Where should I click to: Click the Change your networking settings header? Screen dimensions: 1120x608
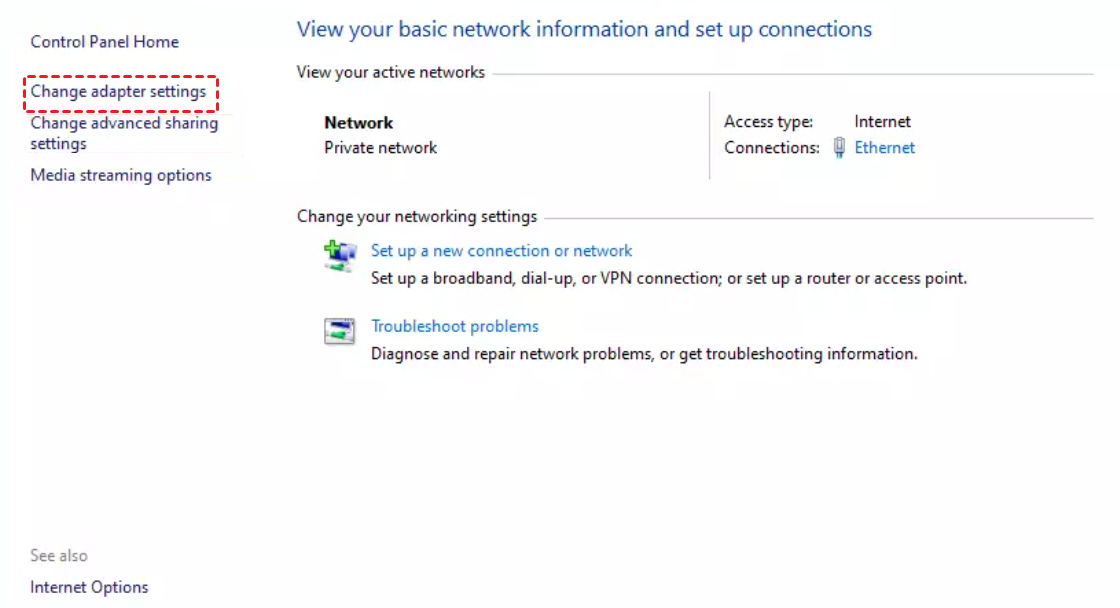click(417, 216)
